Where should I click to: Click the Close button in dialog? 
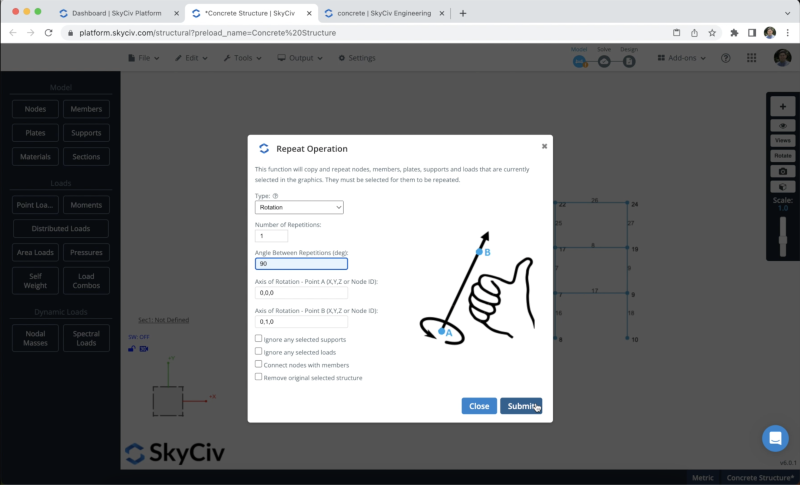coord(479,406)
